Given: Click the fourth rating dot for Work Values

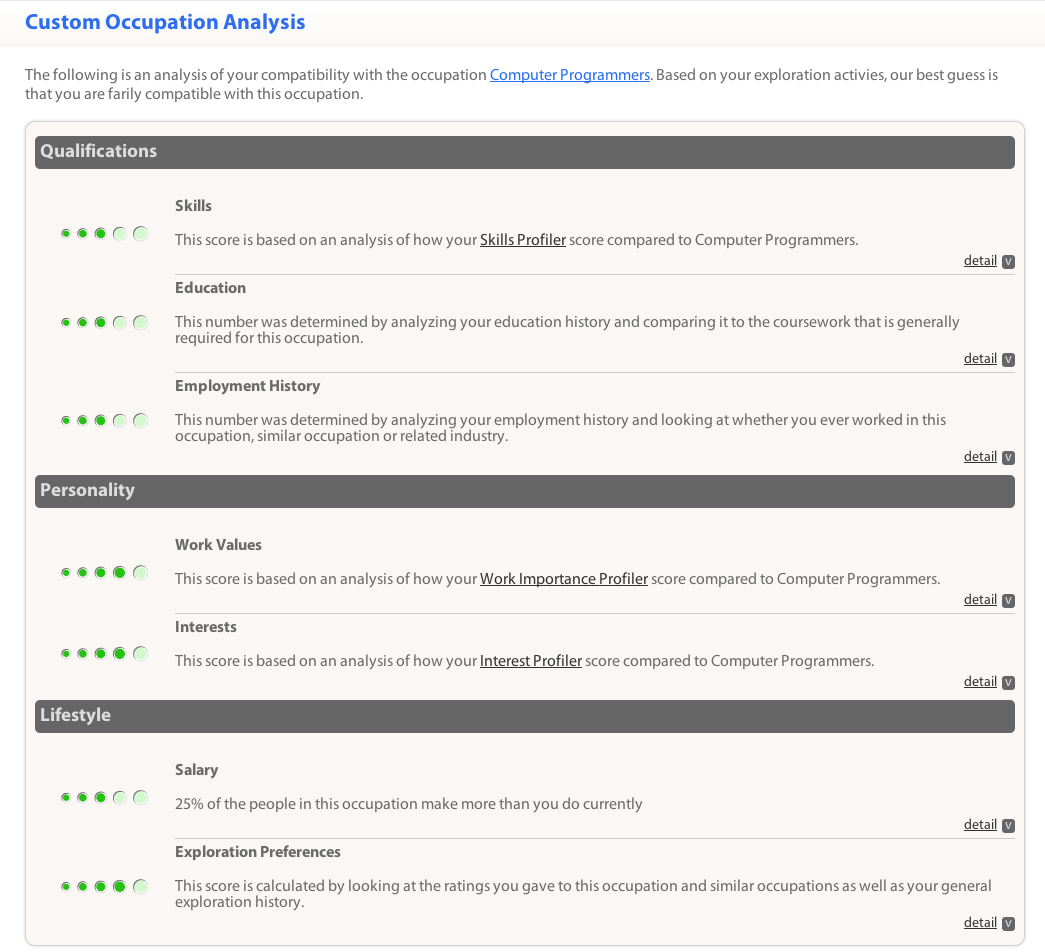Looking at the screenshot, I should (118, 572).
